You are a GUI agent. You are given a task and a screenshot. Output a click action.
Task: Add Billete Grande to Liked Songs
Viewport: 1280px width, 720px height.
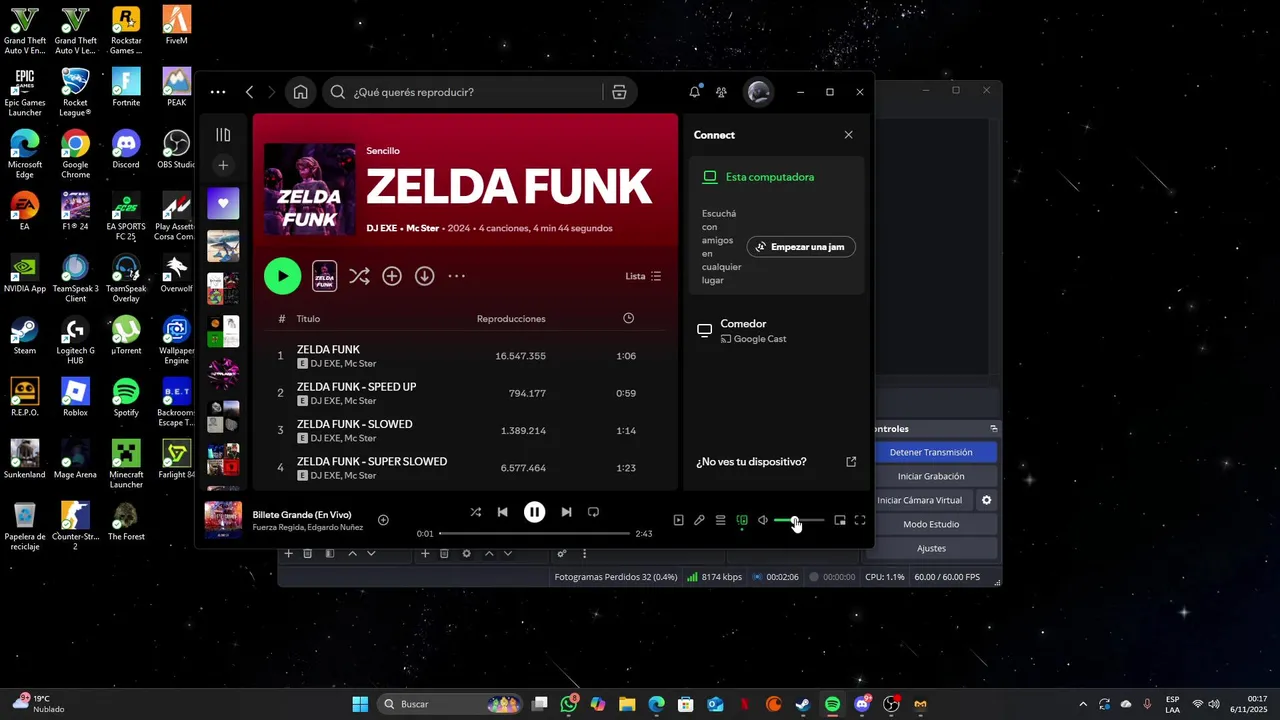[x=383, y=520]
